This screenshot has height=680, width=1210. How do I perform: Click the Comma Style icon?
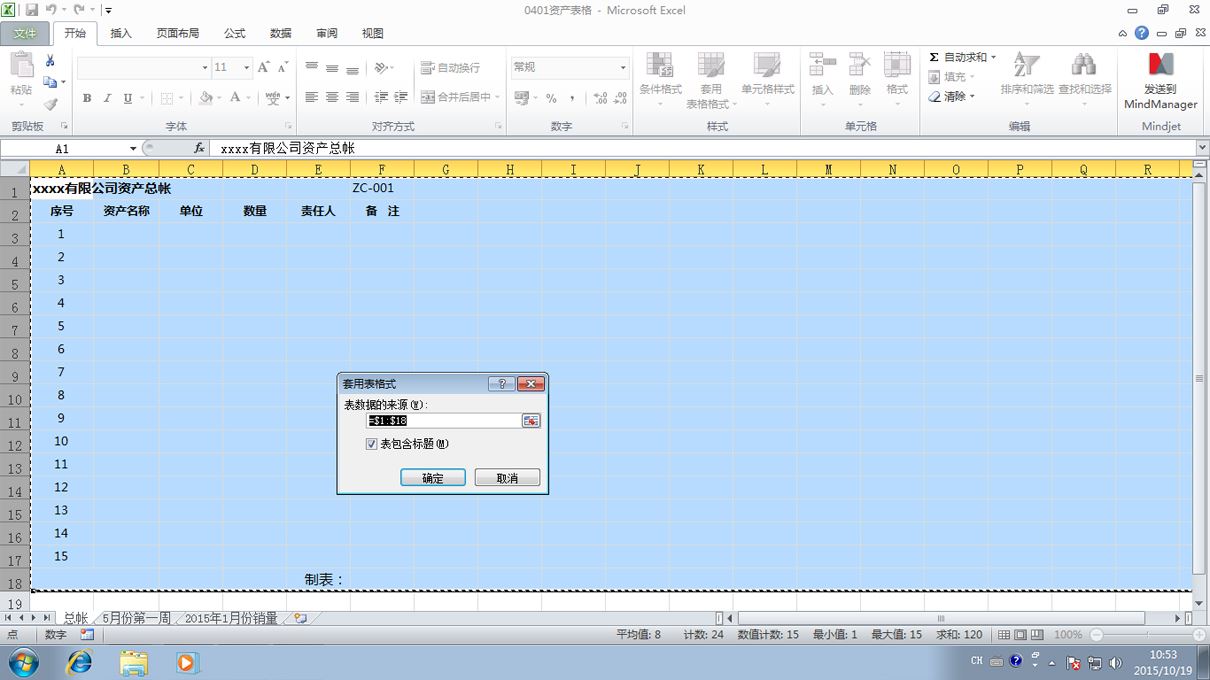click(x=571, y=98)
